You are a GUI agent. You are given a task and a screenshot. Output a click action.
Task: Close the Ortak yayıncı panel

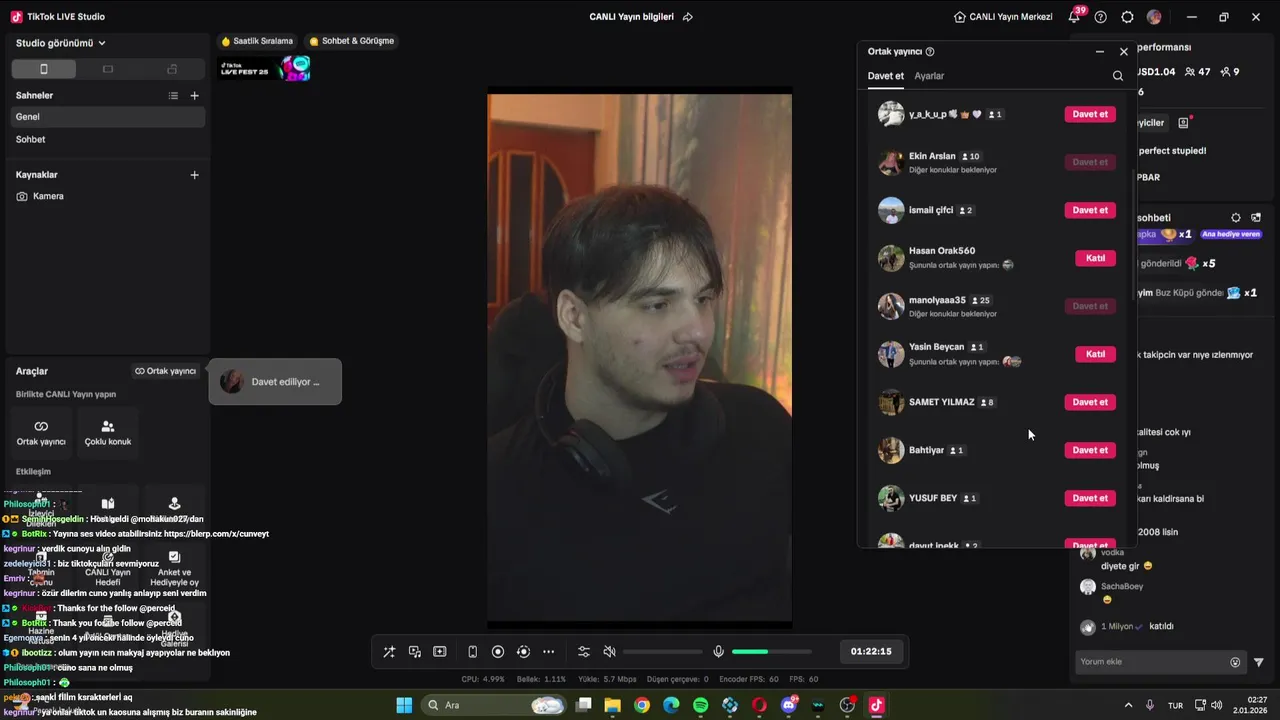click(x=1124, y=51)
